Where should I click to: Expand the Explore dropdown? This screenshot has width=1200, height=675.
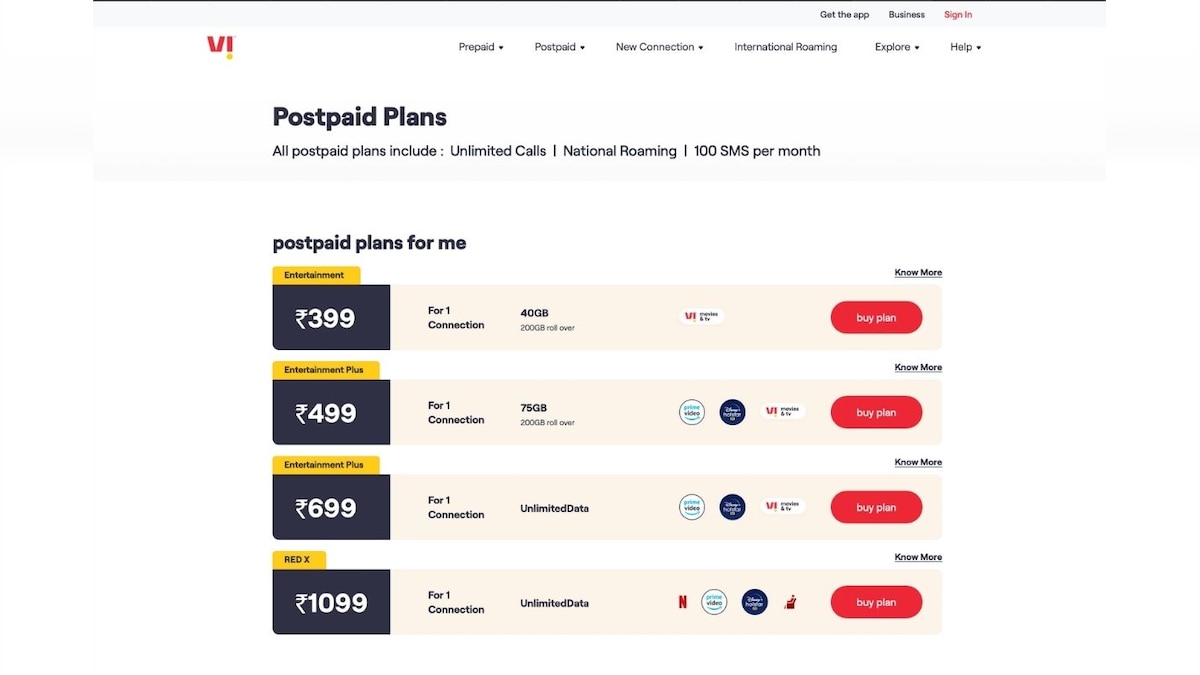pyautogui.click(x=895, y=46)
